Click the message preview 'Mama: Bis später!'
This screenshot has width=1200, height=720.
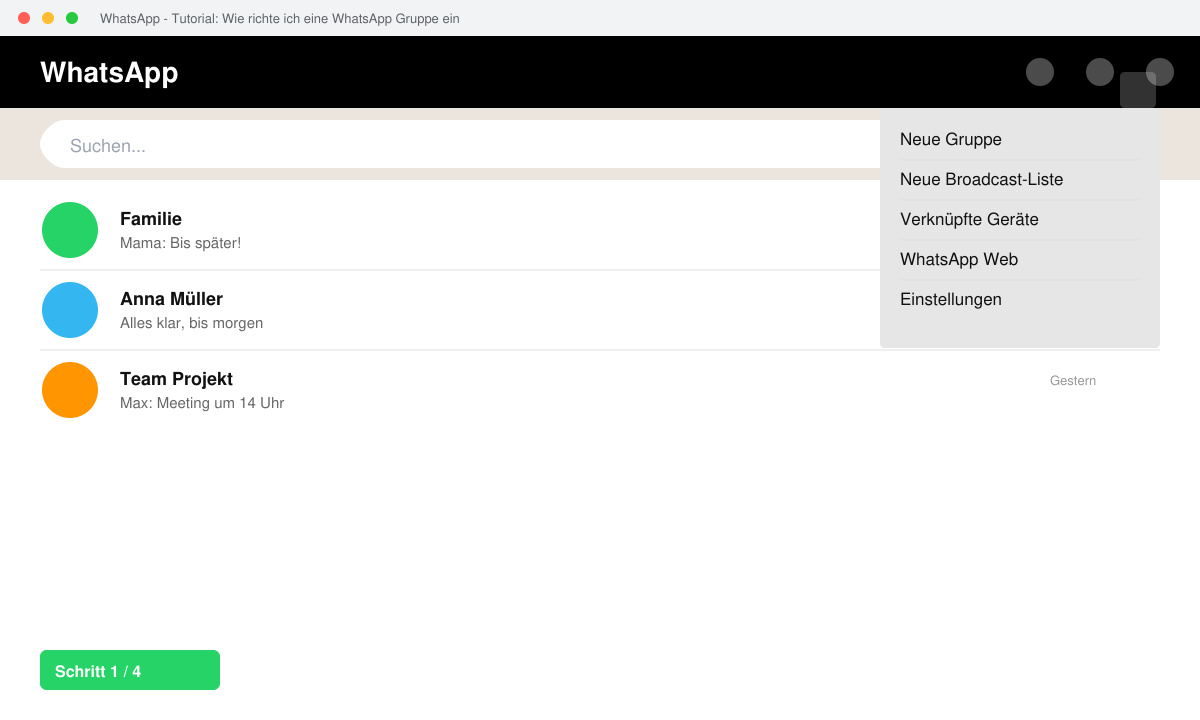(180, 243)
